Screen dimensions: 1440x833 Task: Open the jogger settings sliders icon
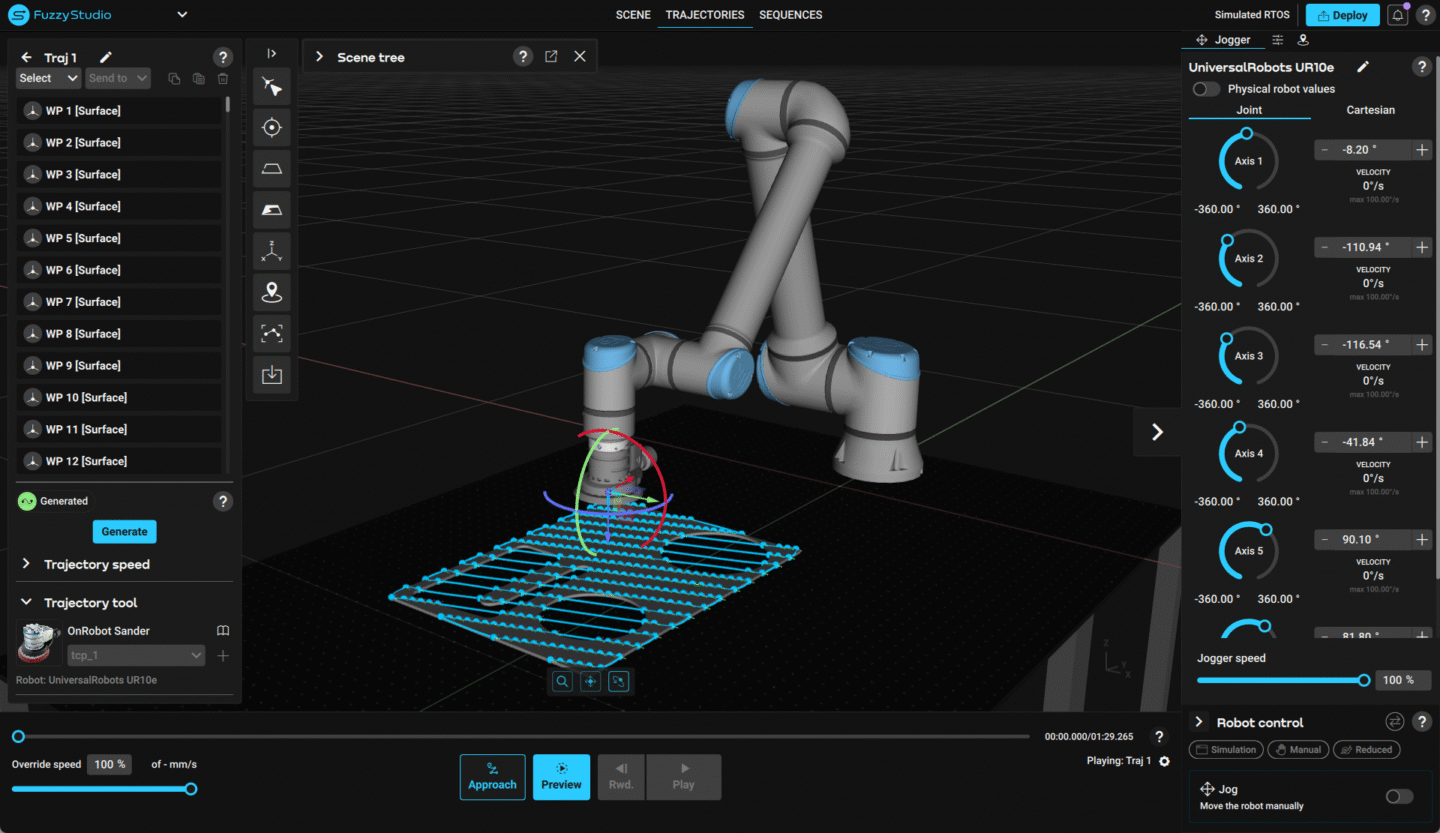[x=1277, y=39]
